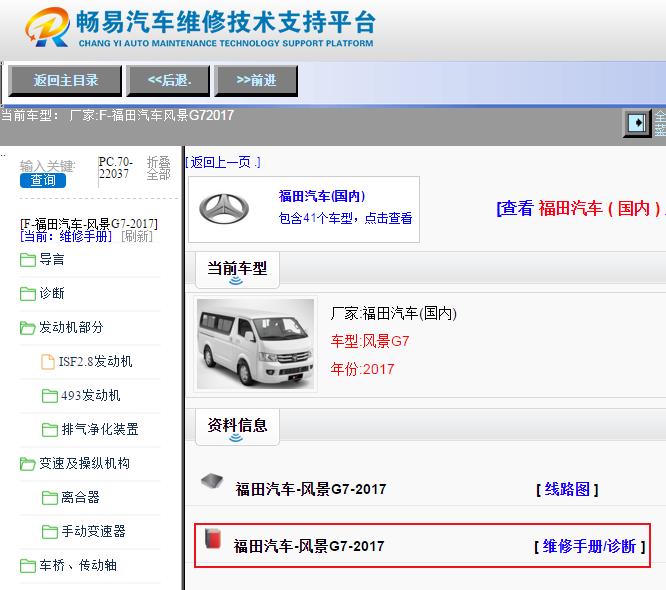Open the 查看 福田汽车（国内）link at right

pyautogui.click(x=580, y=208)
